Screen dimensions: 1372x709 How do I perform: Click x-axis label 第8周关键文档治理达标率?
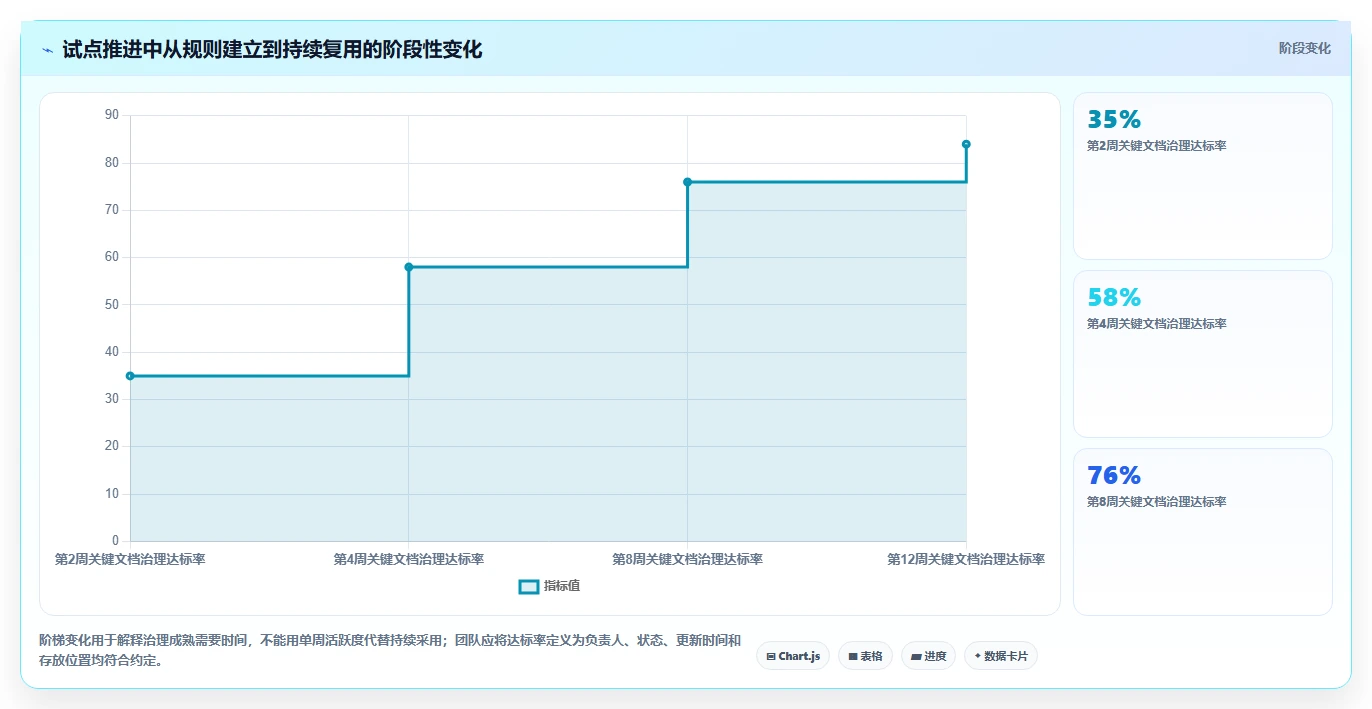(687, 560)
